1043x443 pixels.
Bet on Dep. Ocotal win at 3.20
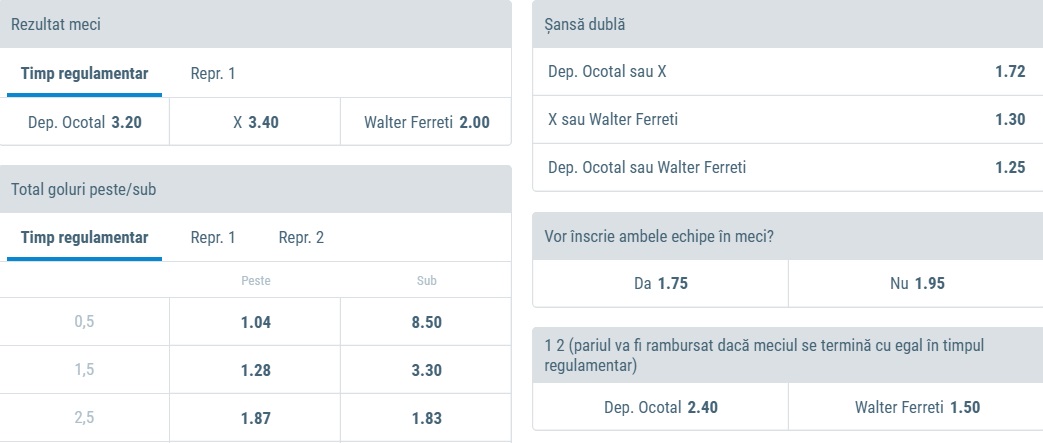tap(85, 123)
